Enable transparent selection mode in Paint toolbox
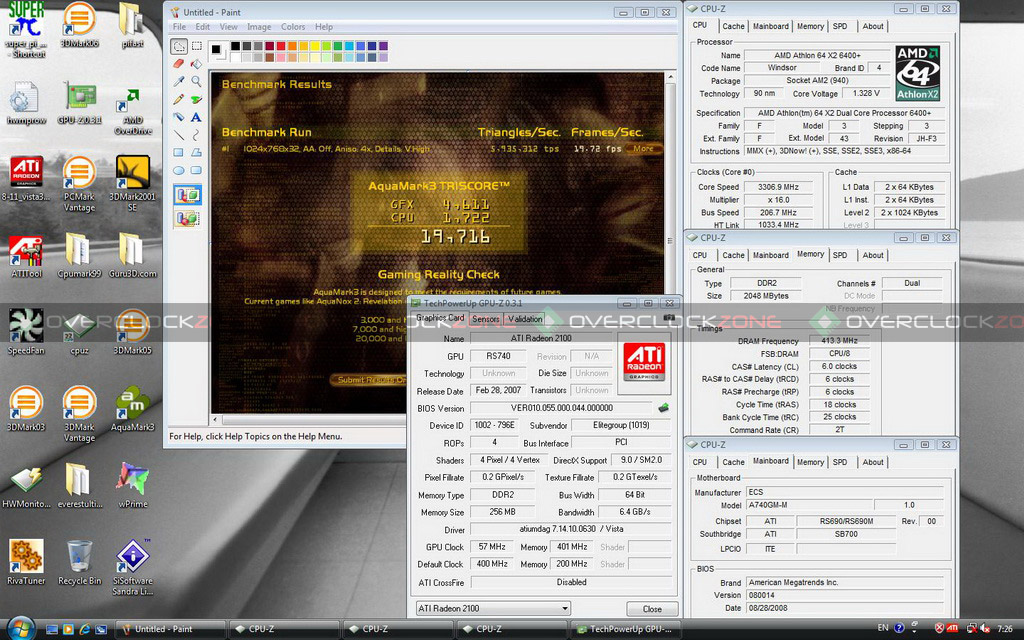The height and width of the screenshot is (640, 1024). [187, 218]
